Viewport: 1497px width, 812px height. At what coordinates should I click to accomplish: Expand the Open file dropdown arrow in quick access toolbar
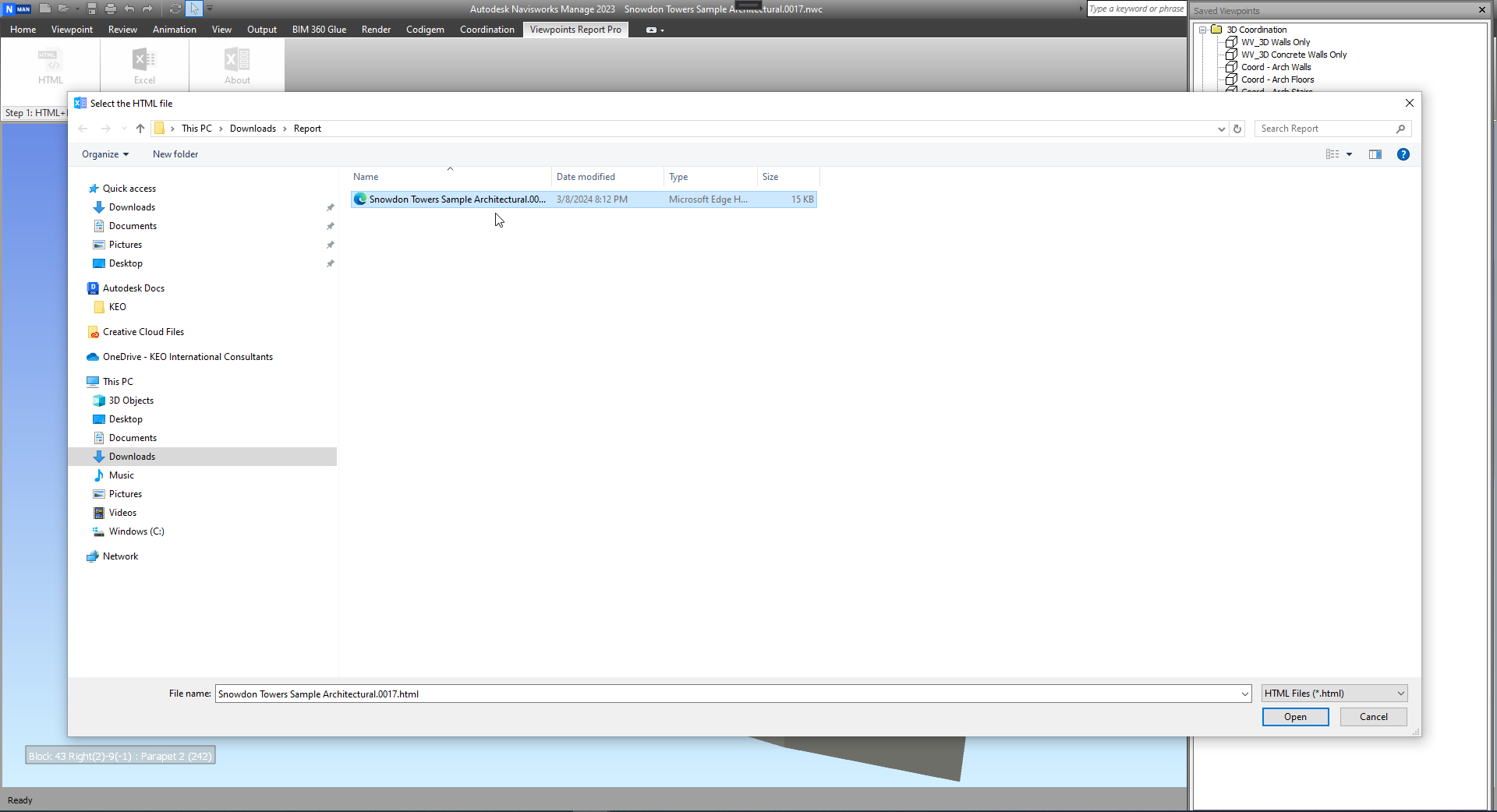click(77, 9)
